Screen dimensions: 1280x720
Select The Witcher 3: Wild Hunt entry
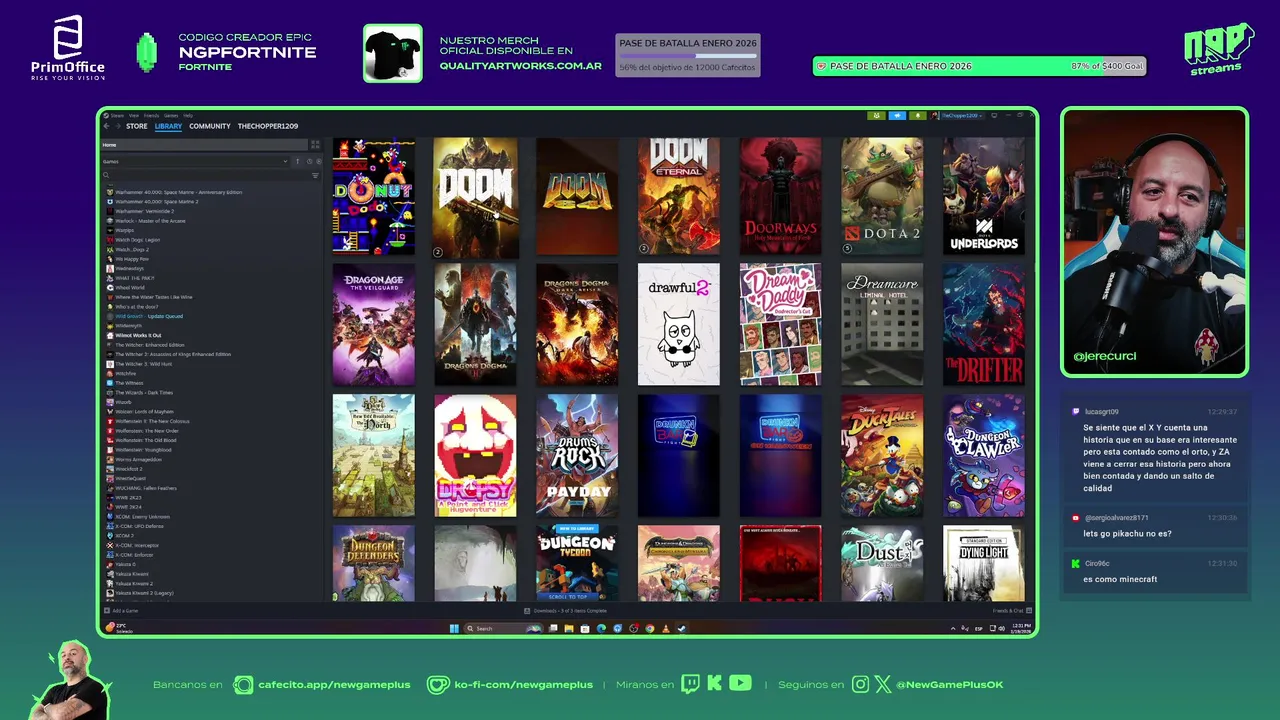pos(145,364)
